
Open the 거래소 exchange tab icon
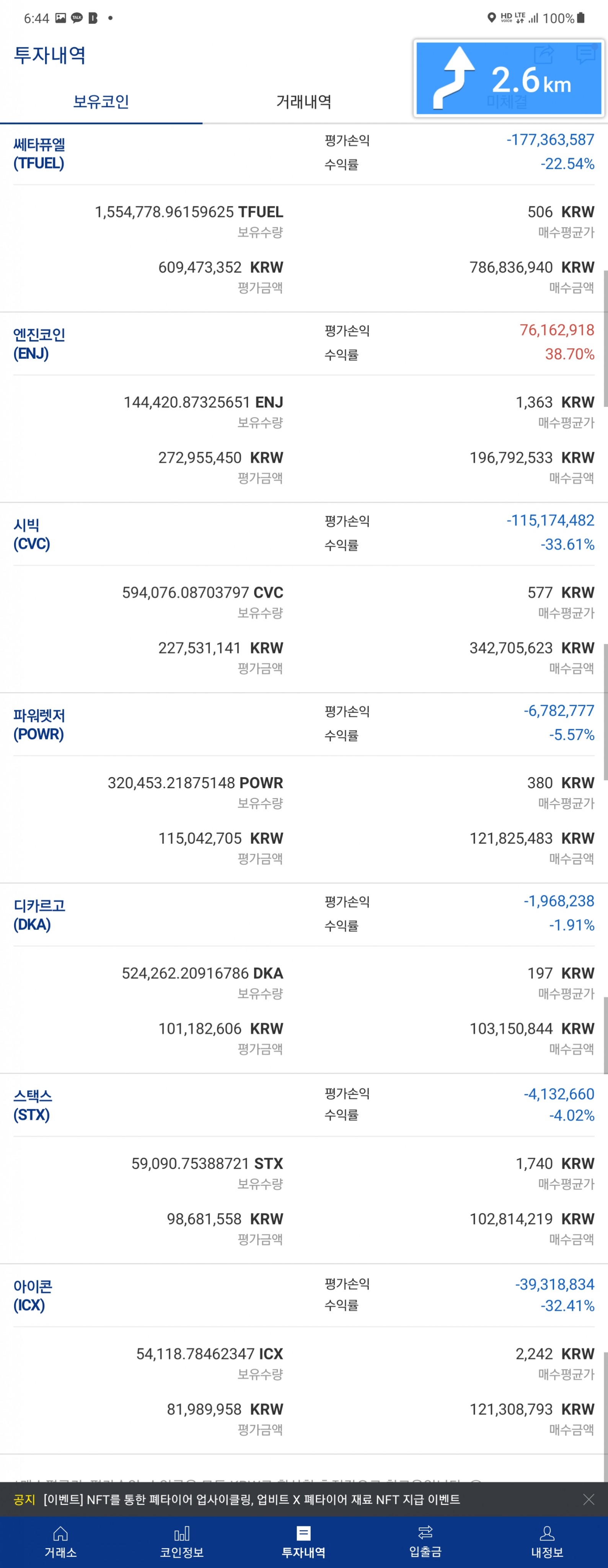[60, 1532]
